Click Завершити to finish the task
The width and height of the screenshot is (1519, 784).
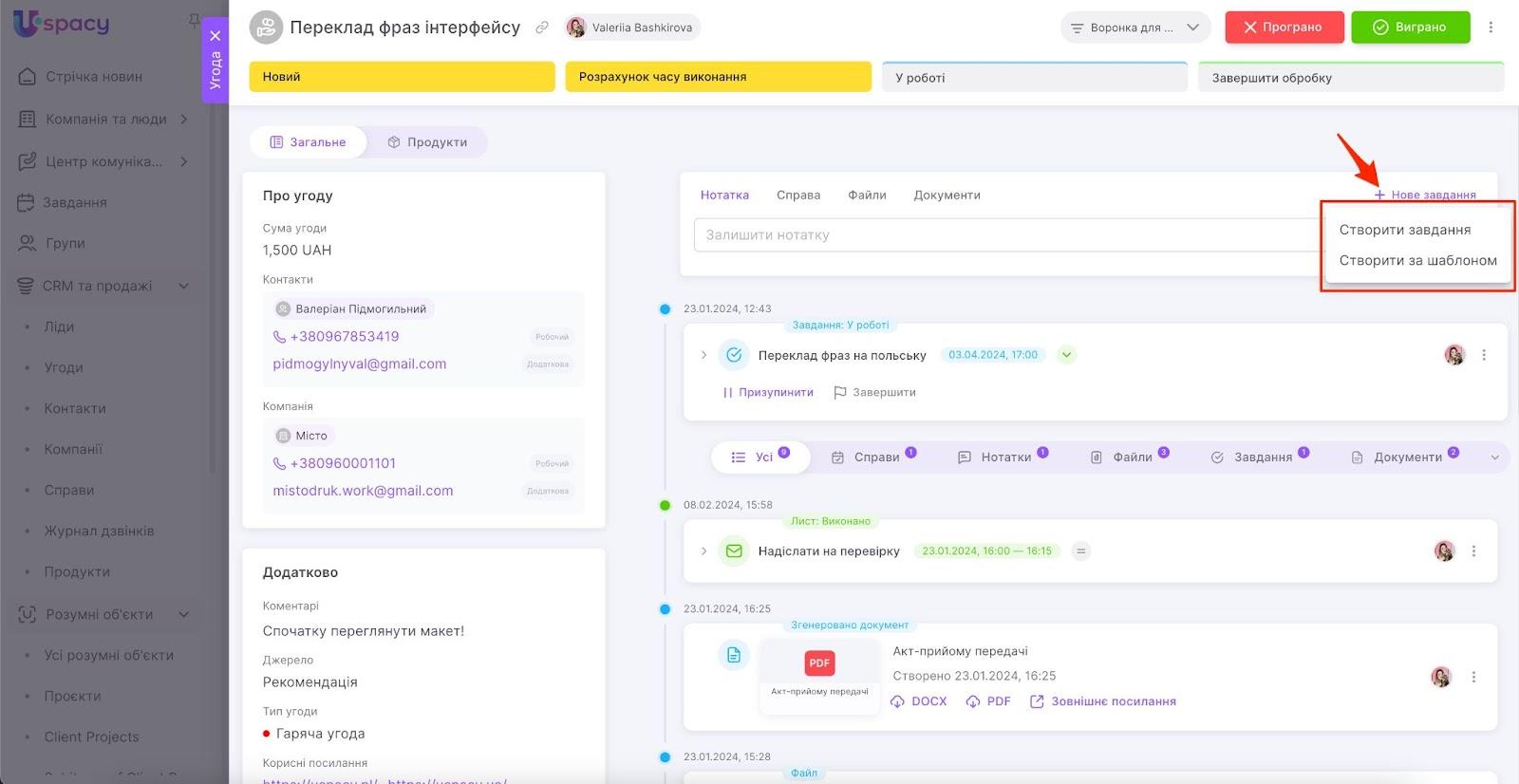coord(874,392)
